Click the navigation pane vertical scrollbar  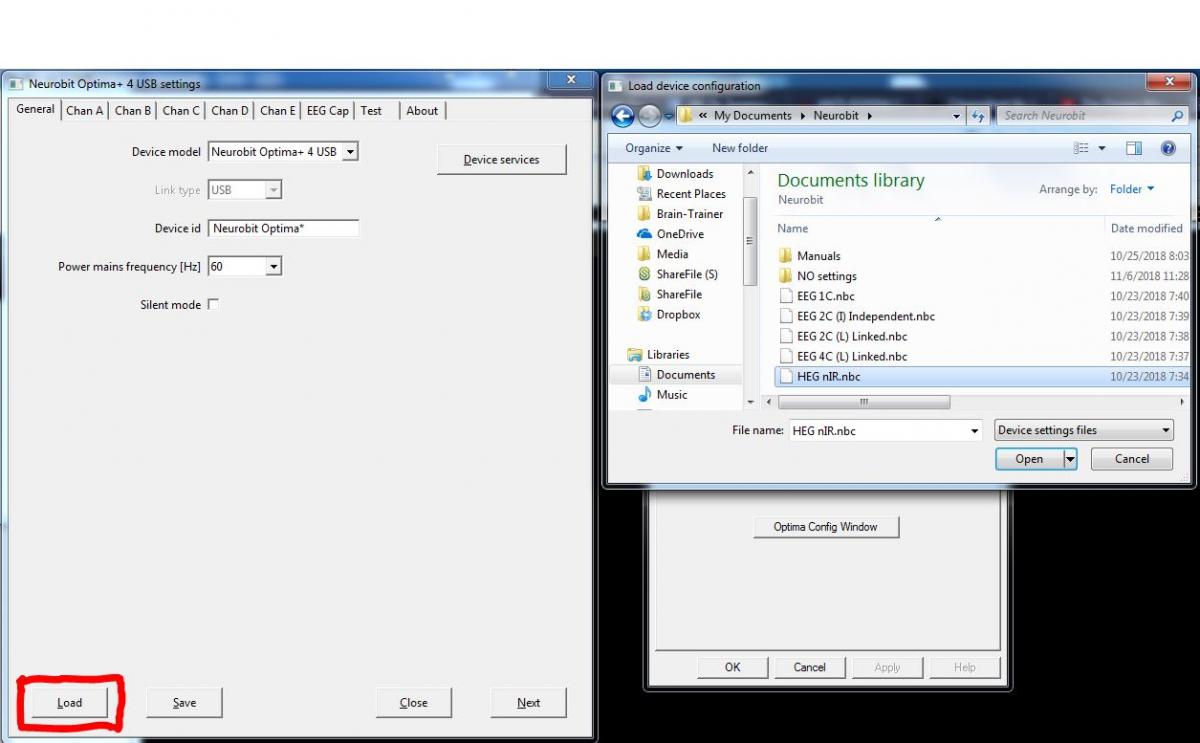750,242
